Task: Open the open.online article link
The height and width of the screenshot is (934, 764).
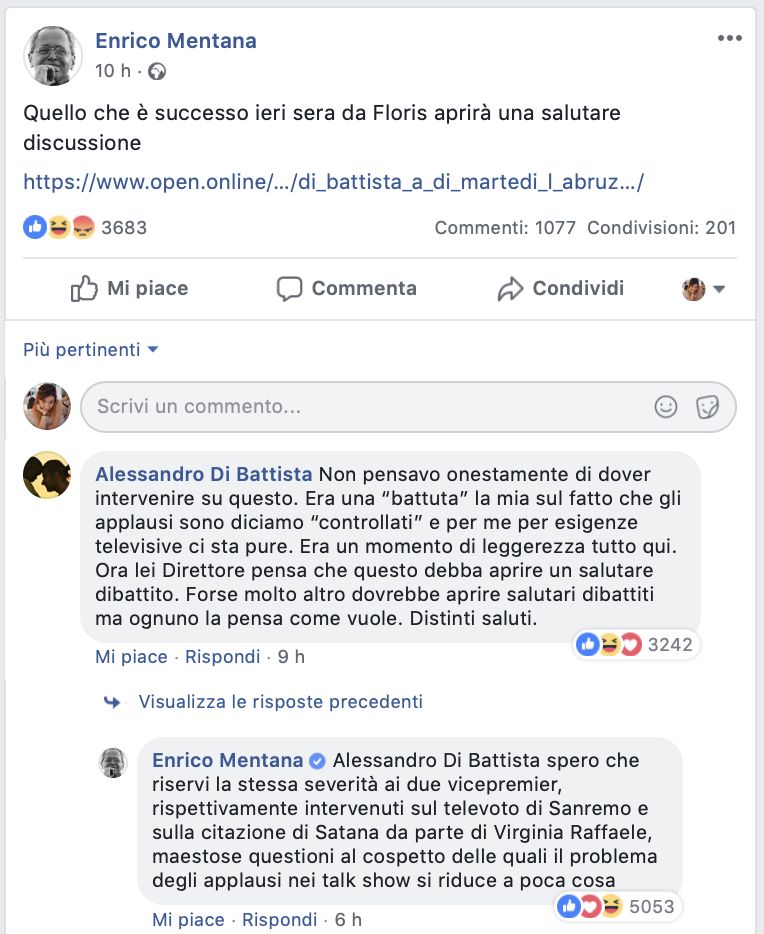Action: point(333,182)
